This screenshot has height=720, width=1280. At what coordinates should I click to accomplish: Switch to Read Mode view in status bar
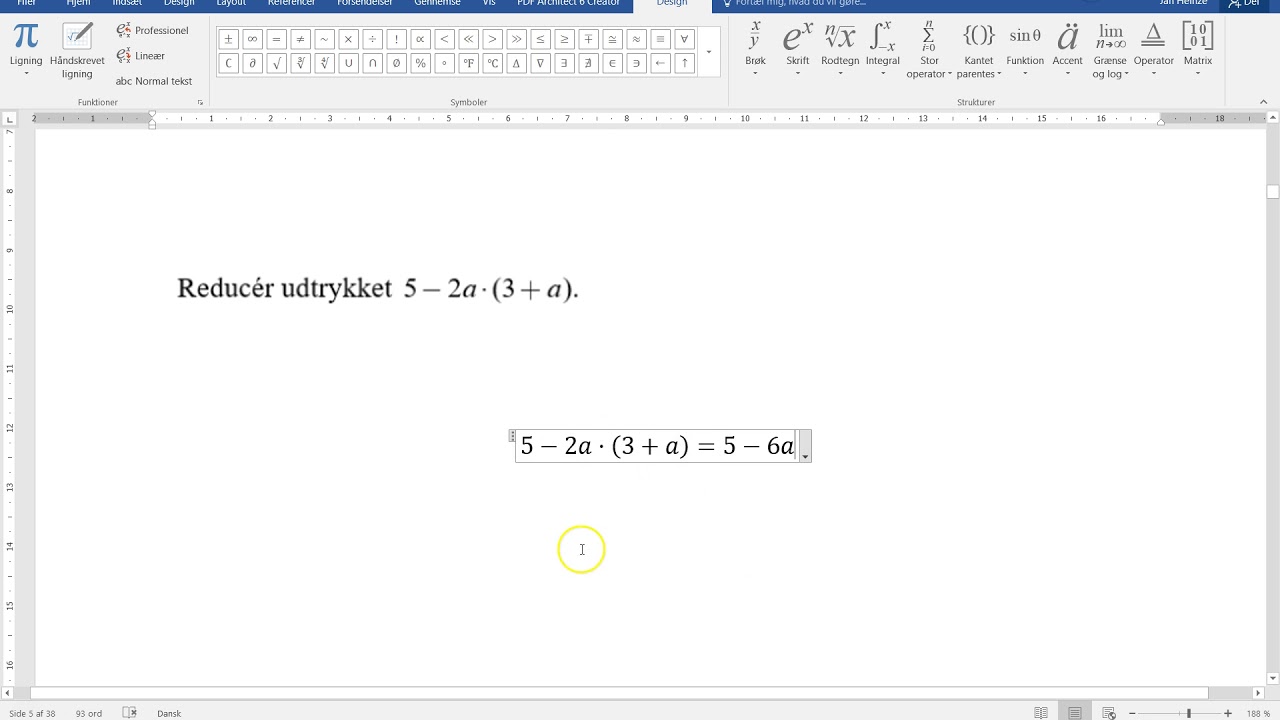point(1041,713)
